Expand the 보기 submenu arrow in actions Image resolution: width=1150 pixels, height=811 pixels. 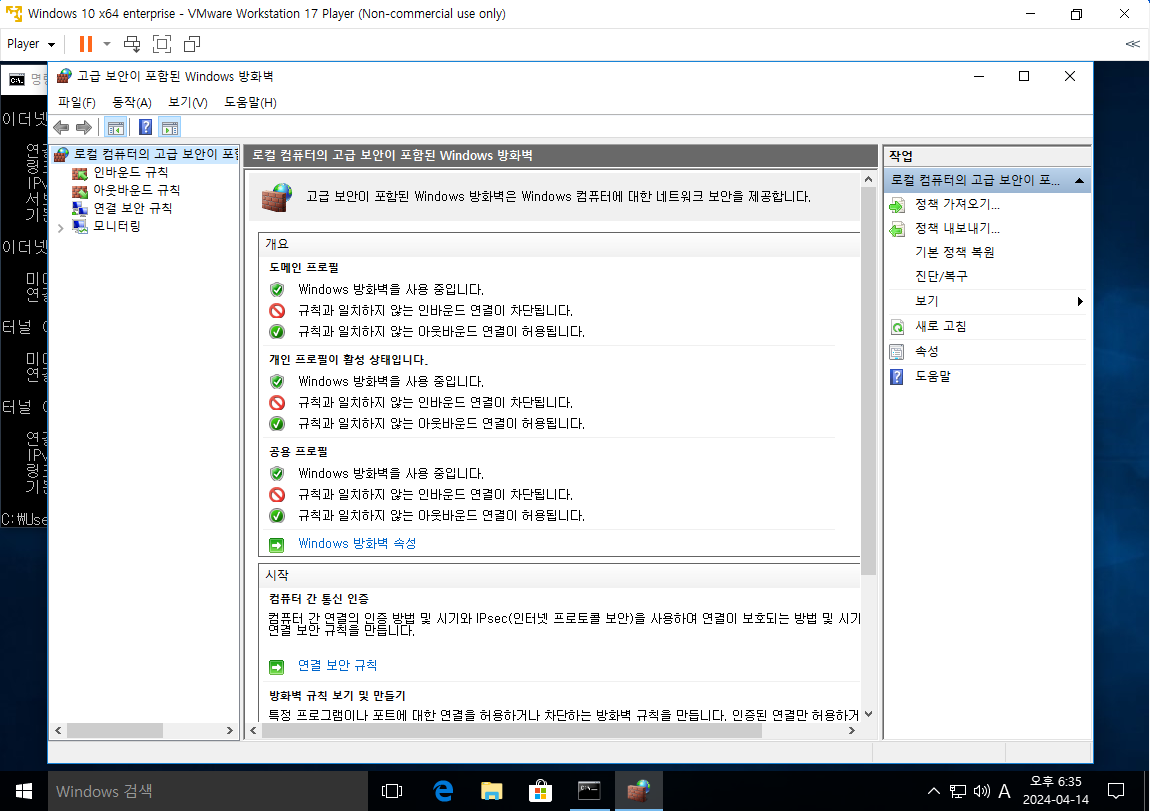[1080, 301]
